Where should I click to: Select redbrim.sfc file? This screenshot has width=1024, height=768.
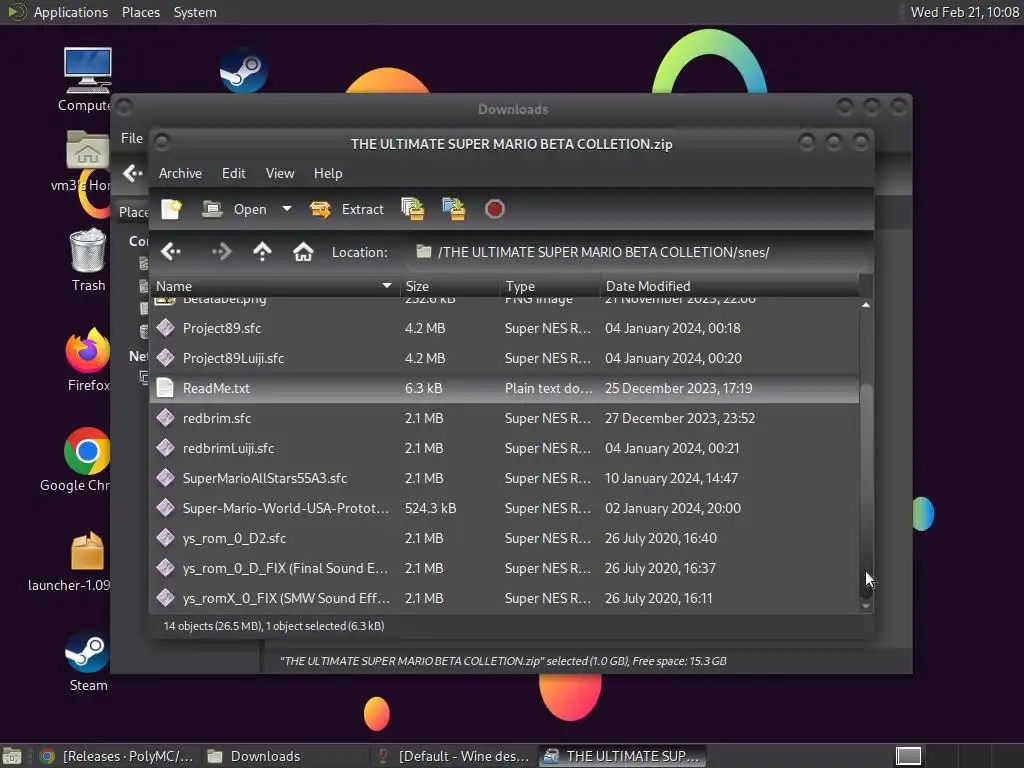(x=504, y=418)
